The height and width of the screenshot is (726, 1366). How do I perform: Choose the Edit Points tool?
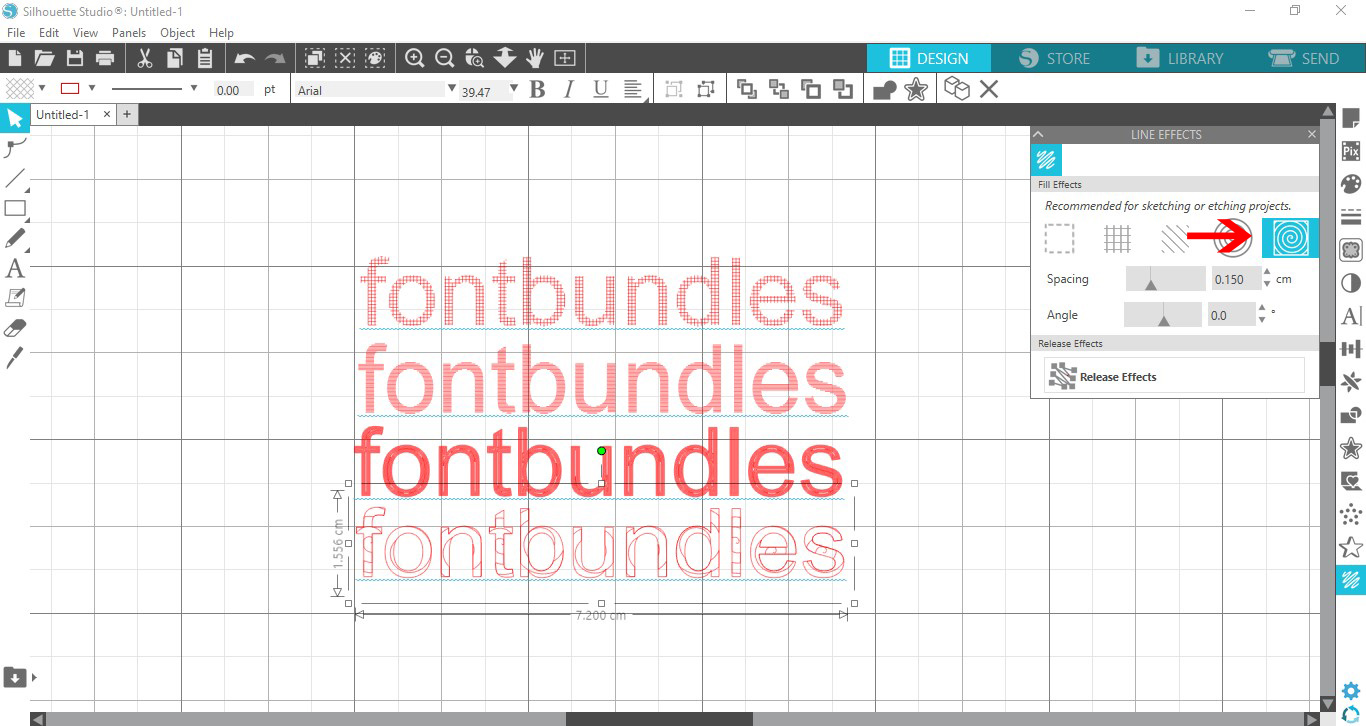(15, 149)
